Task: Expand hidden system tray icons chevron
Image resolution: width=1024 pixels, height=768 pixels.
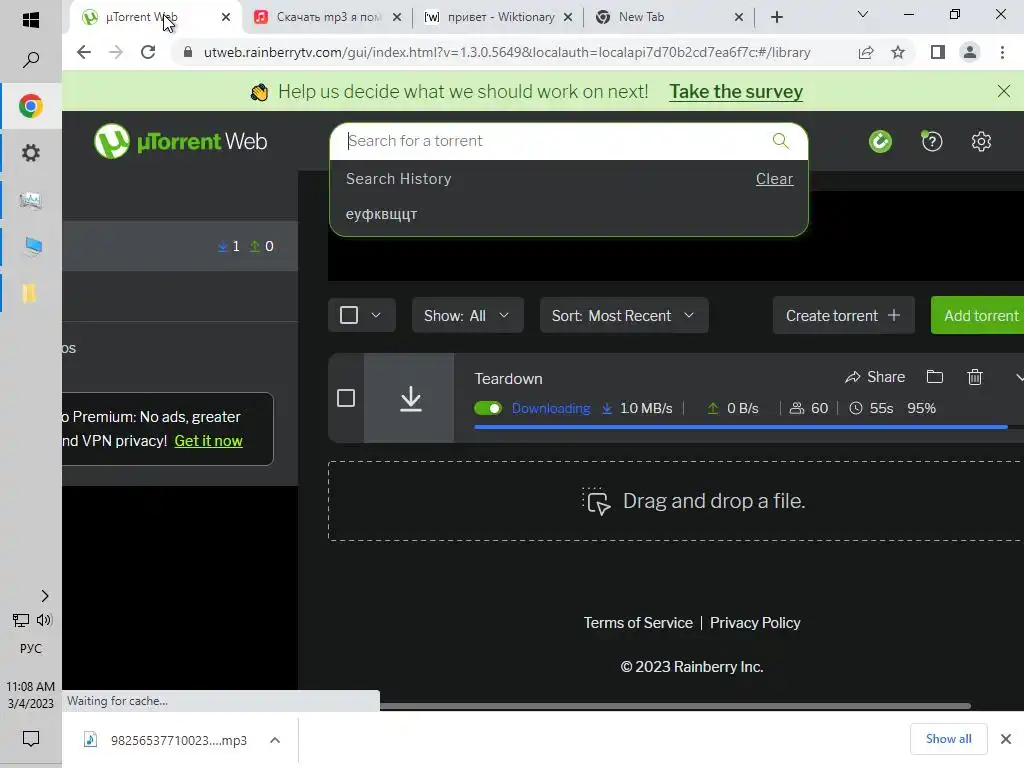Action: pos(44,596)
